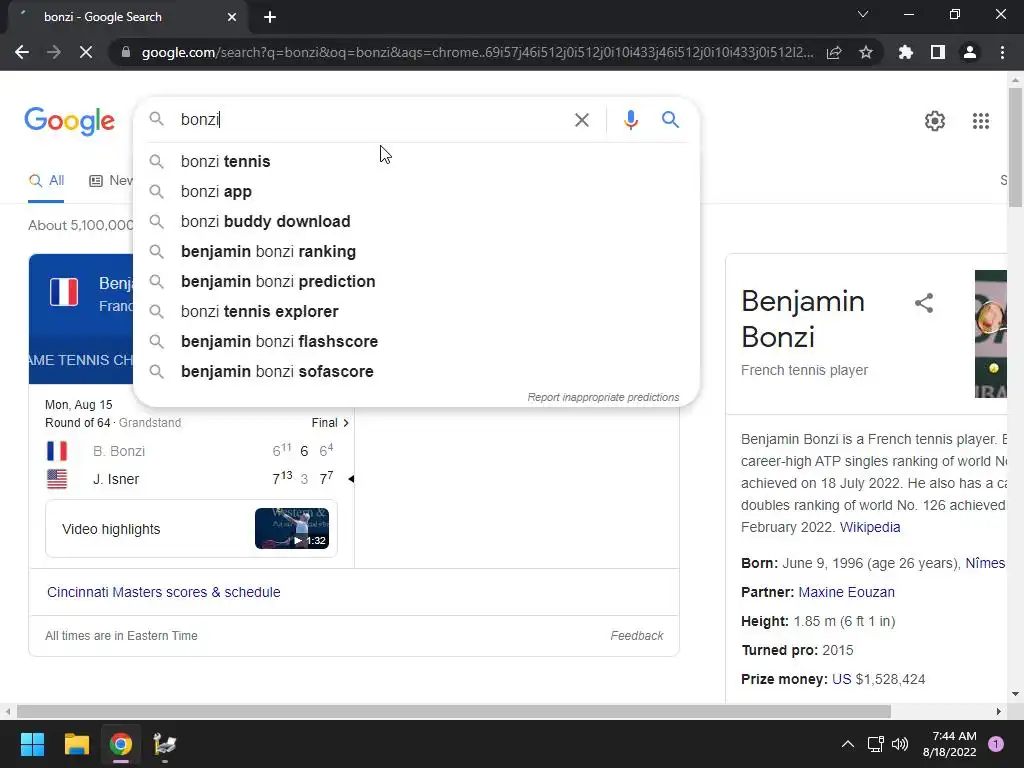Click the US prize money link
Image resolution: width=1024 pixels, height=768 pixels.
(841, 679)
